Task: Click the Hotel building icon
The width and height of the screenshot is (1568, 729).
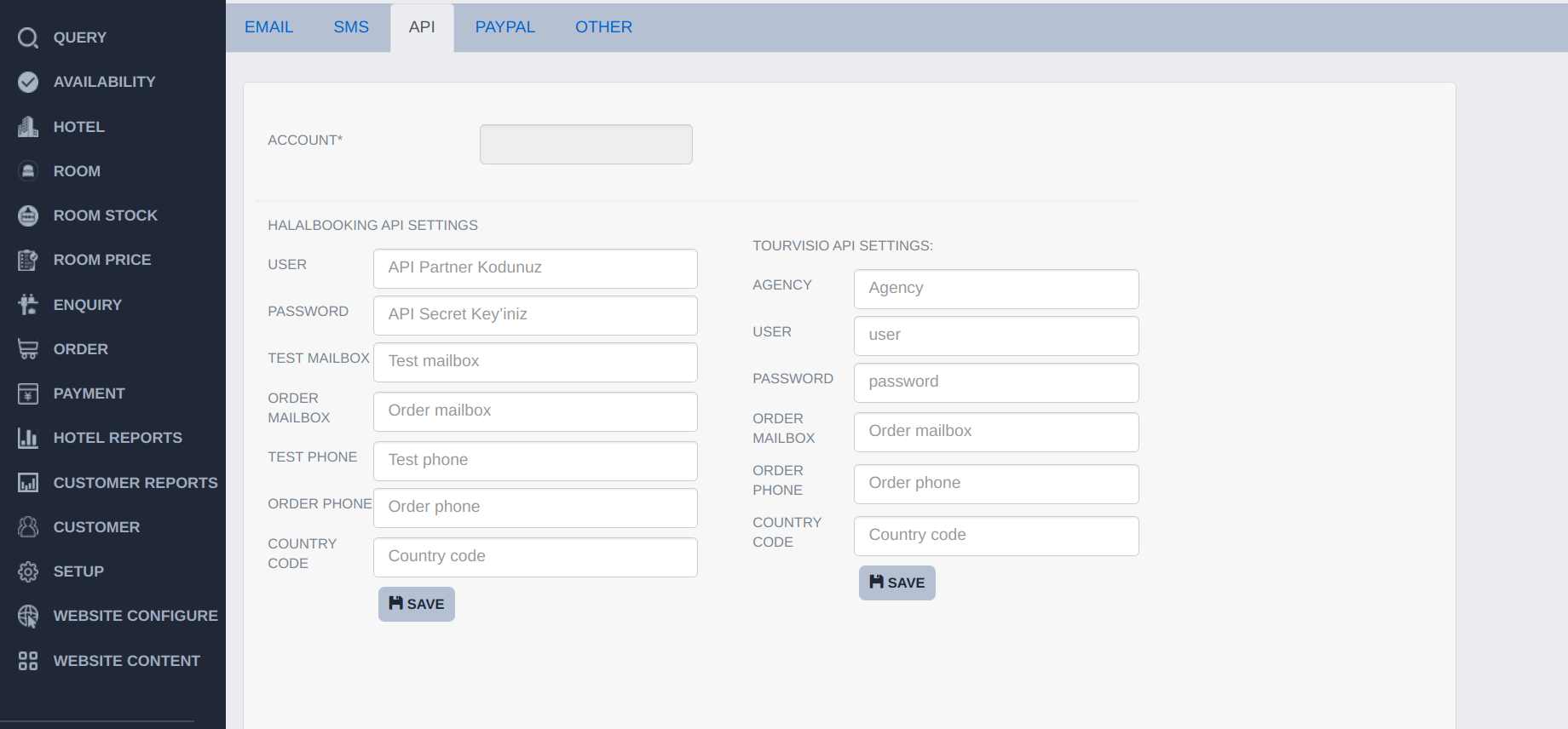Action: pyautogui.click(x=28, y=127)
